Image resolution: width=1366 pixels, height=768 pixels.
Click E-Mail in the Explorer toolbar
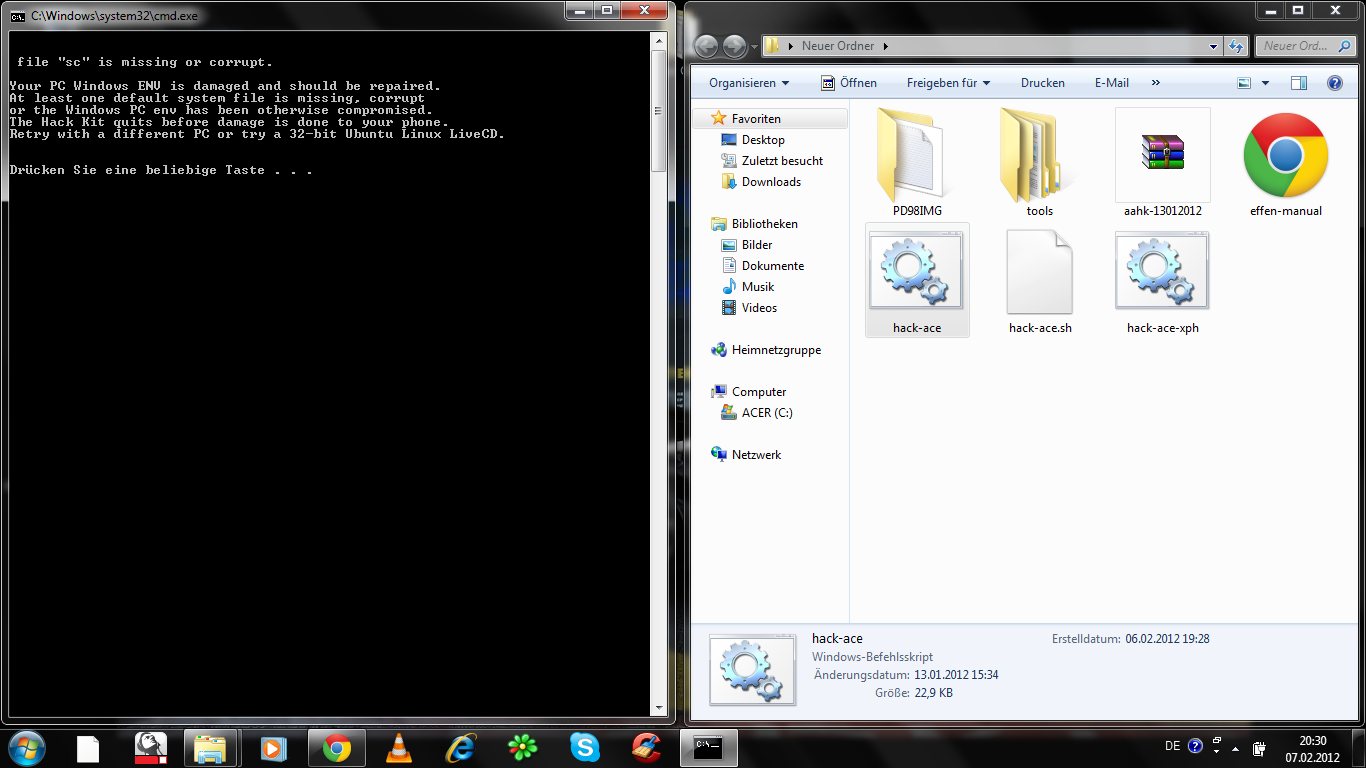click(1112, 83)
